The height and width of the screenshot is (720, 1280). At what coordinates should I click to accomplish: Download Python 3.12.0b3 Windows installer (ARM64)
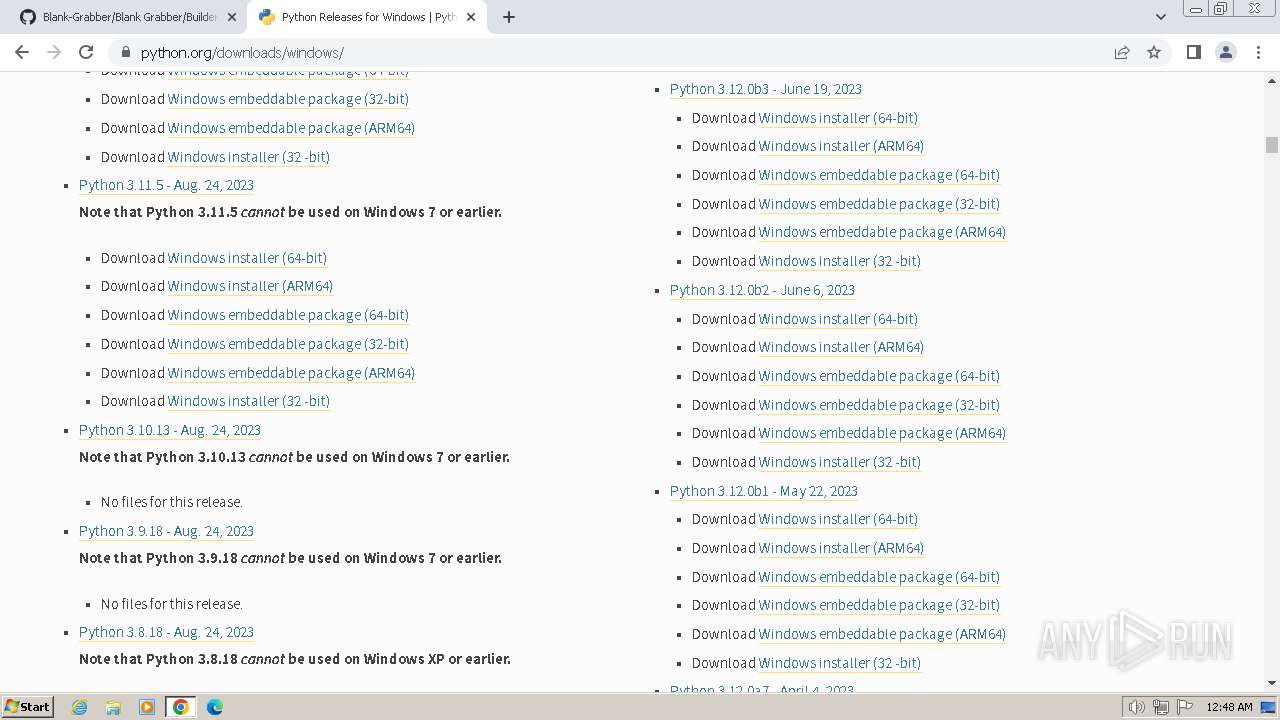(841, 146)
